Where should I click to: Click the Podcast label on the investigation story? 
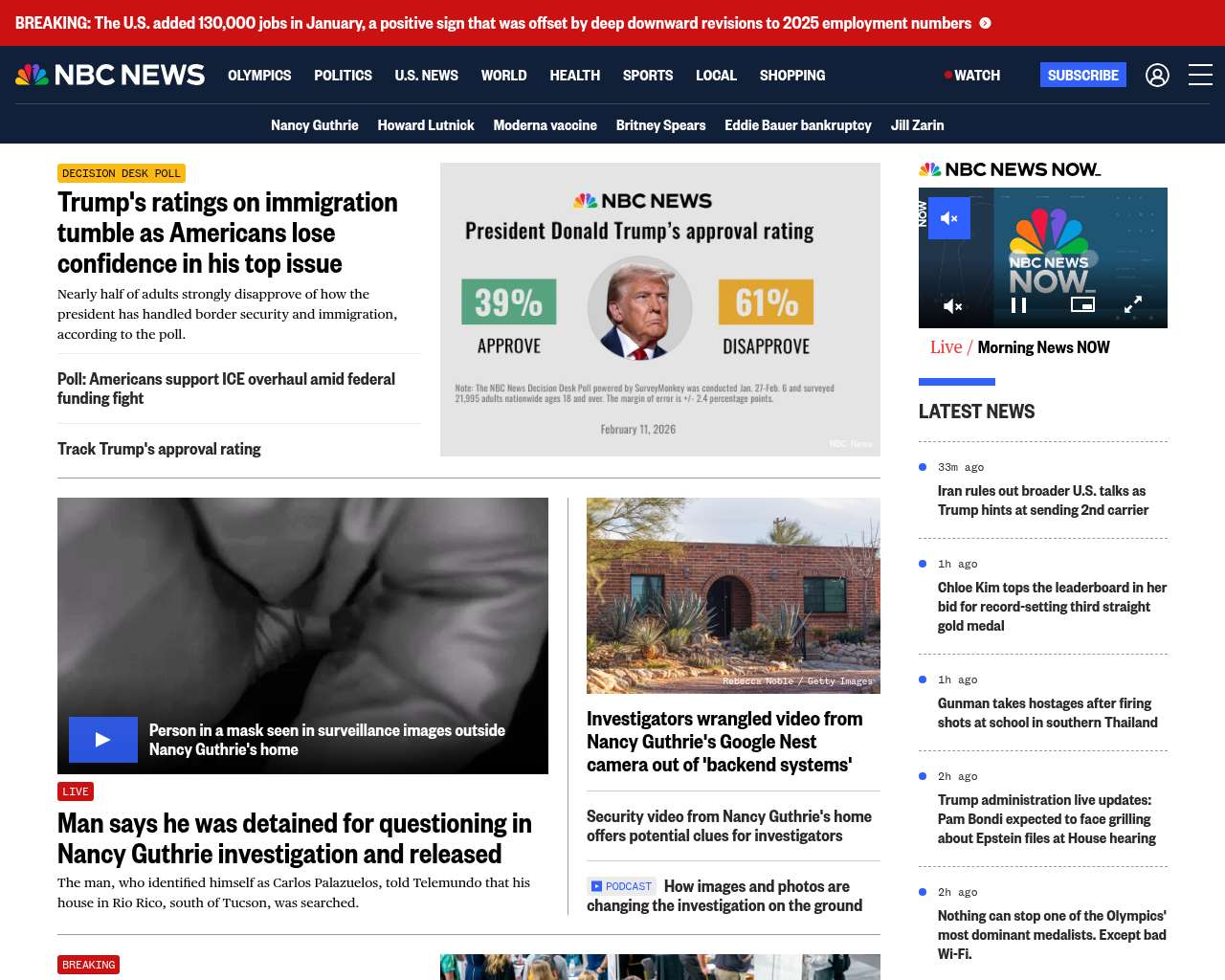(621, 886)
